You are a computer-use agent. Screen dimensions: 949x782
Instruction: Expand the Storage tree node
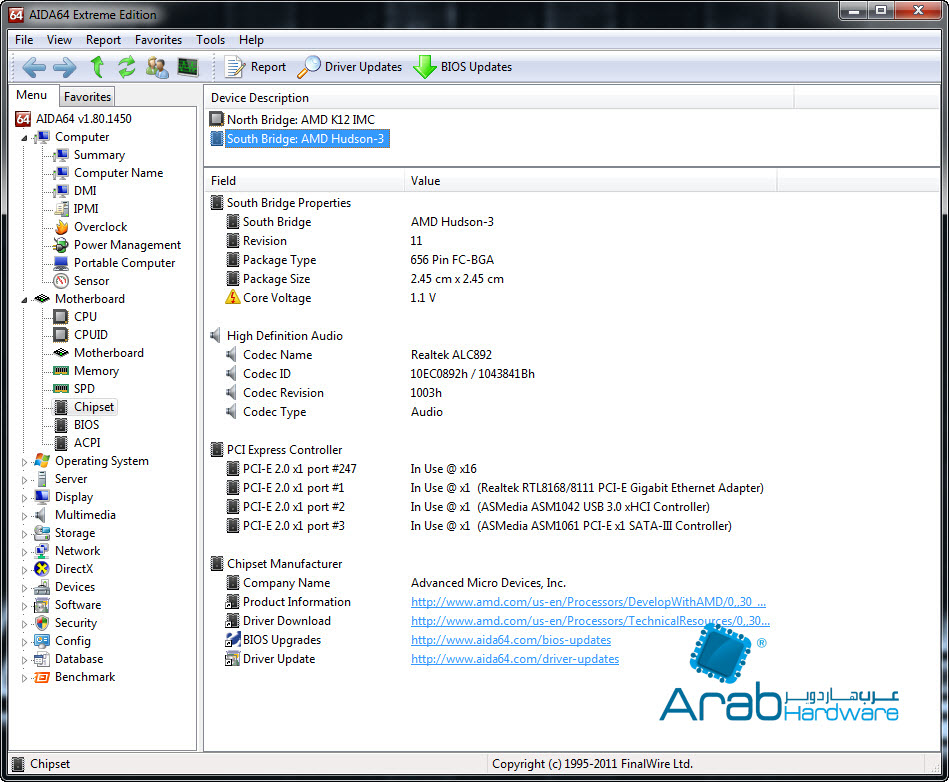[24, 534]
